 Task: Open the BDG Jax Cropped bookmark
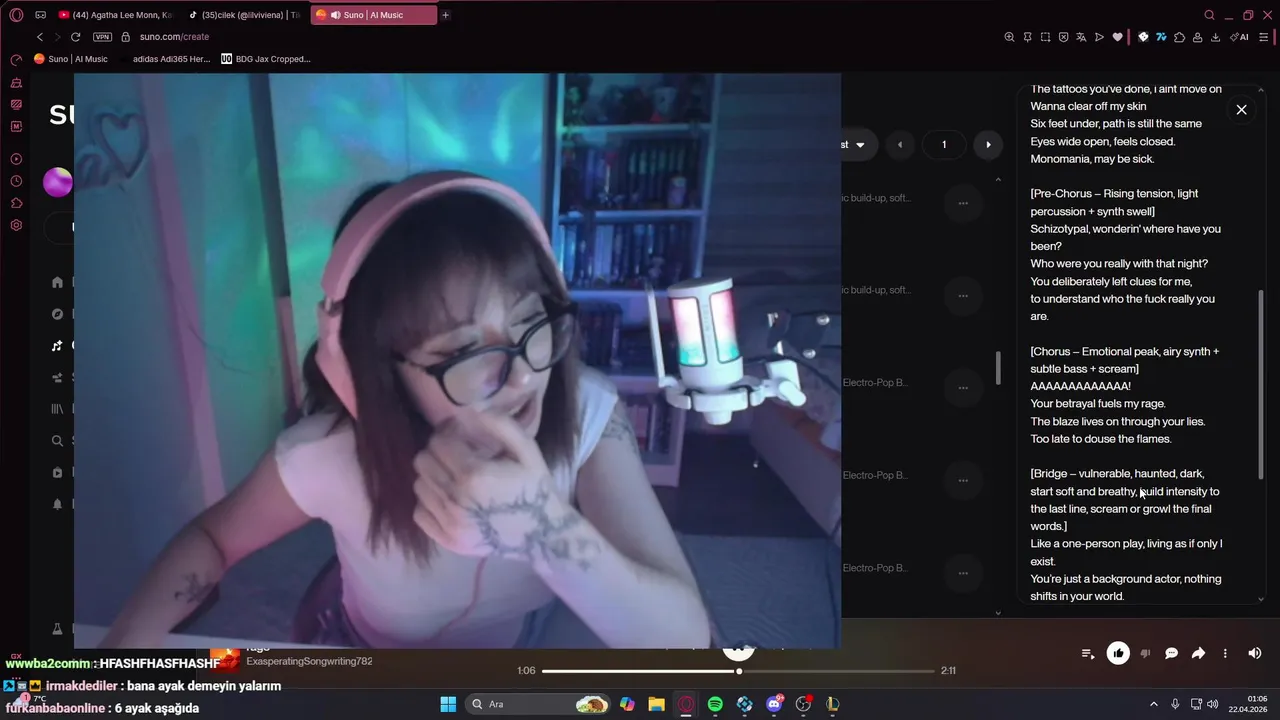coord(266,59)
